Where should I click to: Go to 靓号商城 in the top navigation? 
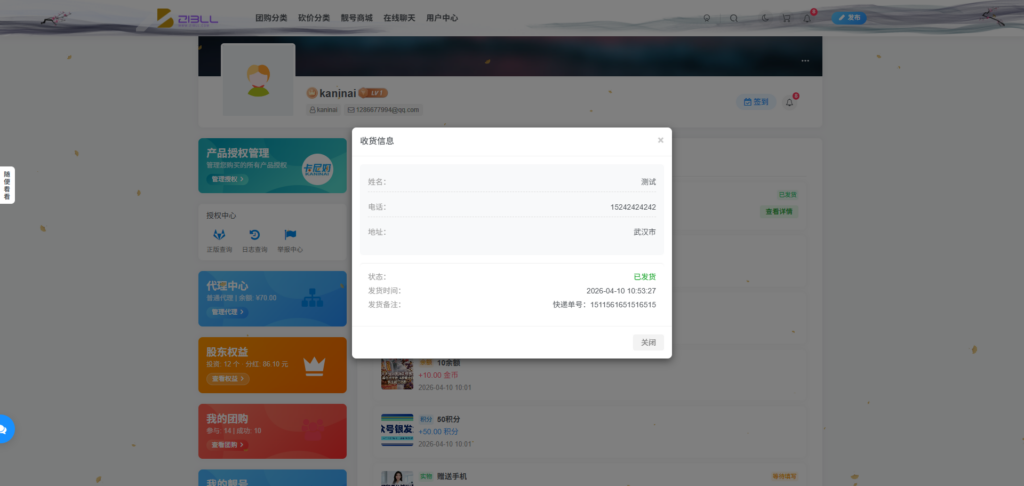click(x=357, y=18)
